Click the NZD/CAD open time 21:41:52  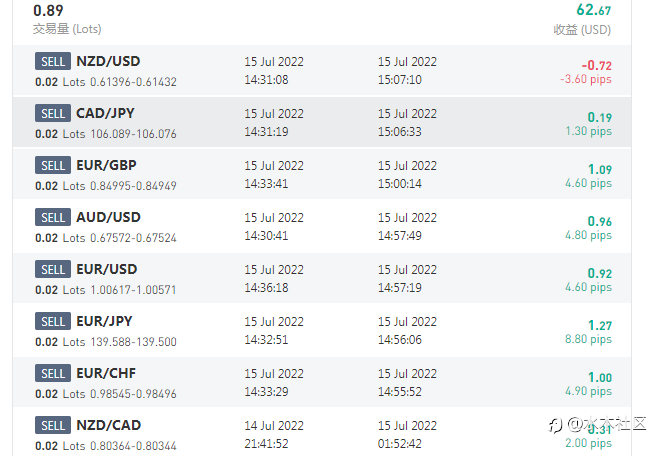point(266,444)
